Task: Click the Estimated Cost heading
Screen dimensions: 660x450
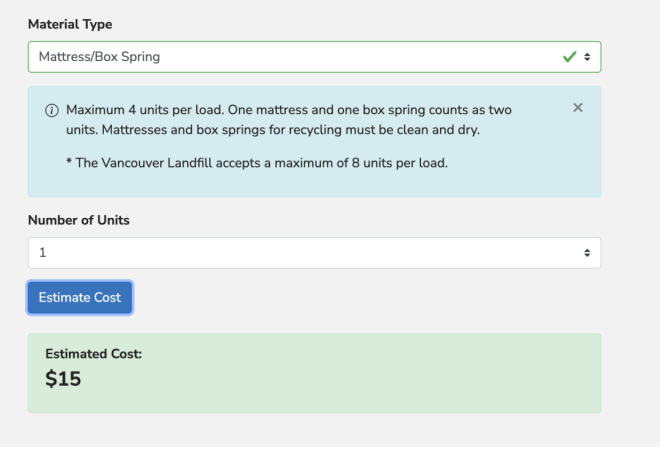Action: 94,354
